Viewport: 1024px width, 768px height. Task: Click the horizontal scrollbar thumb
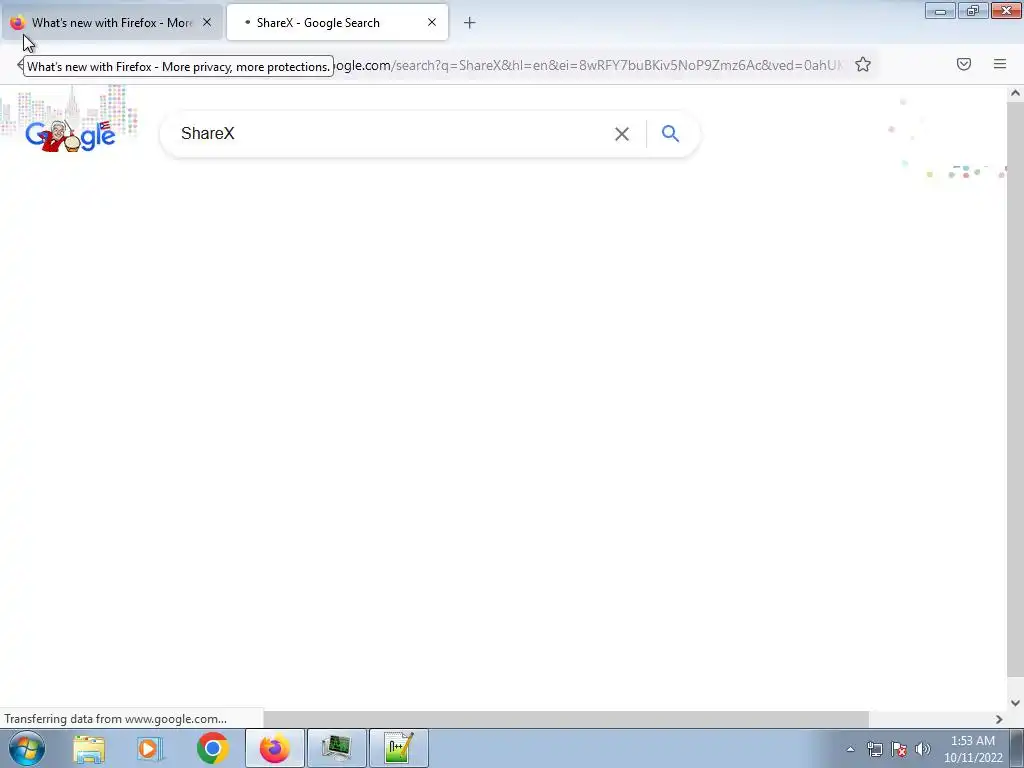(566, 719)
